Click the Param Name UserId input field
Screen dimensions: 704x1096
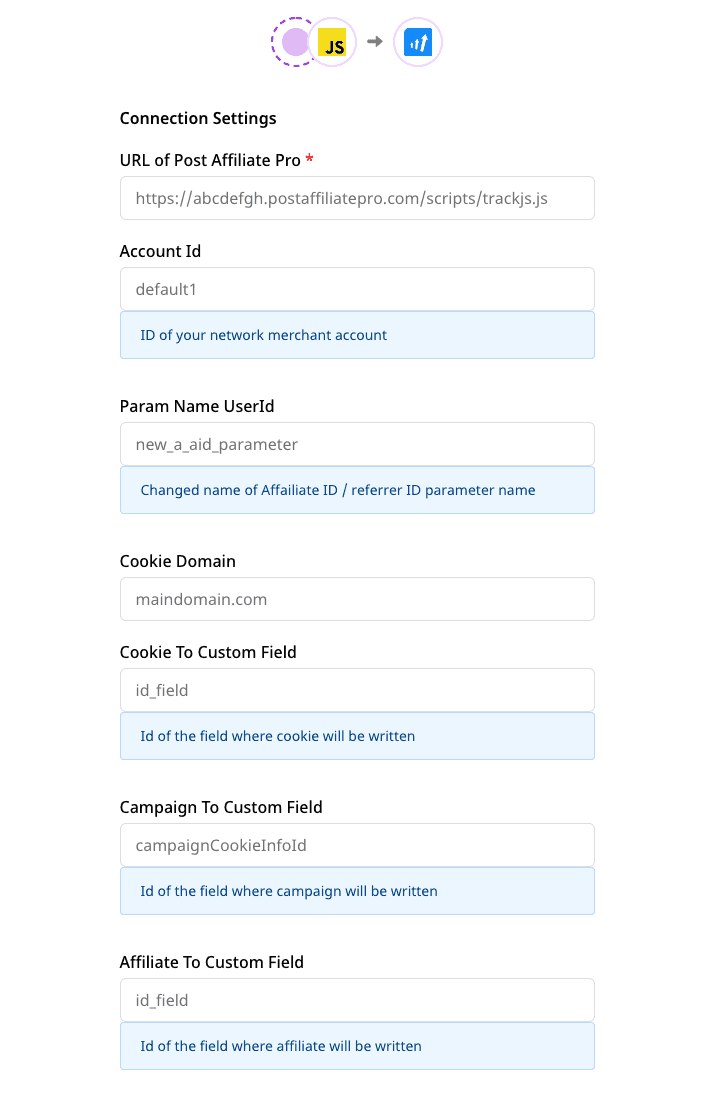(x=357, y=443)
